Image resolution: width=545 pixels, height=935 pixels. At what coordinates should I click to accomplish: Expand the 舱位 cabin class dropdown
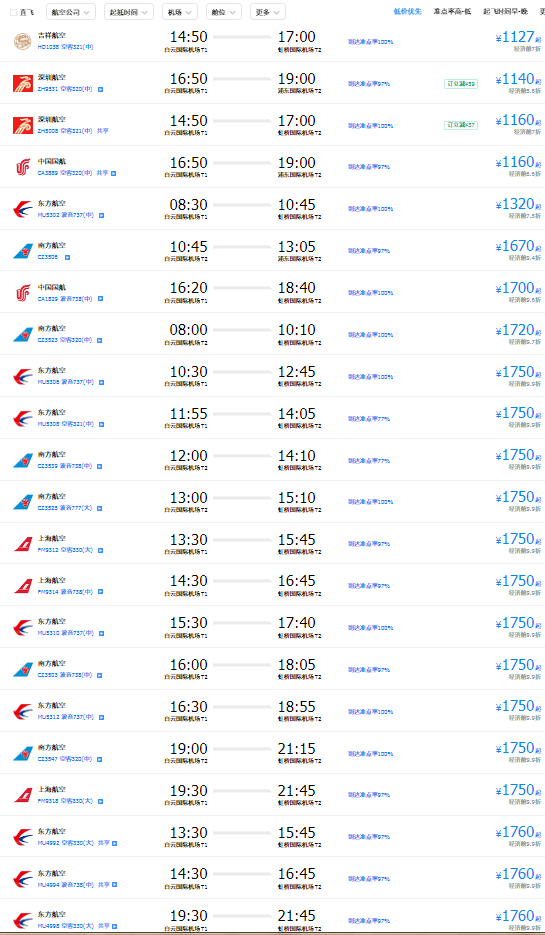[224, 11]
